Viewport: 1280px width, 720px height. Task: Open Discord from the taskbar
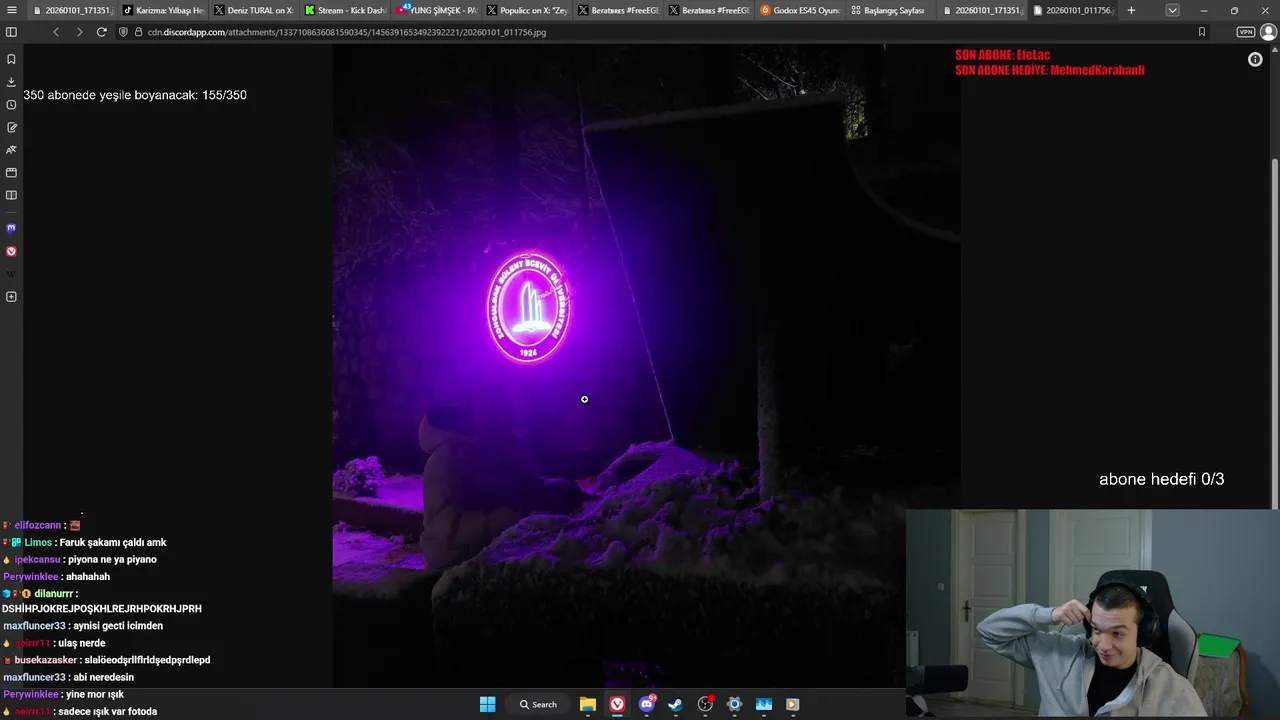(646, 704)
